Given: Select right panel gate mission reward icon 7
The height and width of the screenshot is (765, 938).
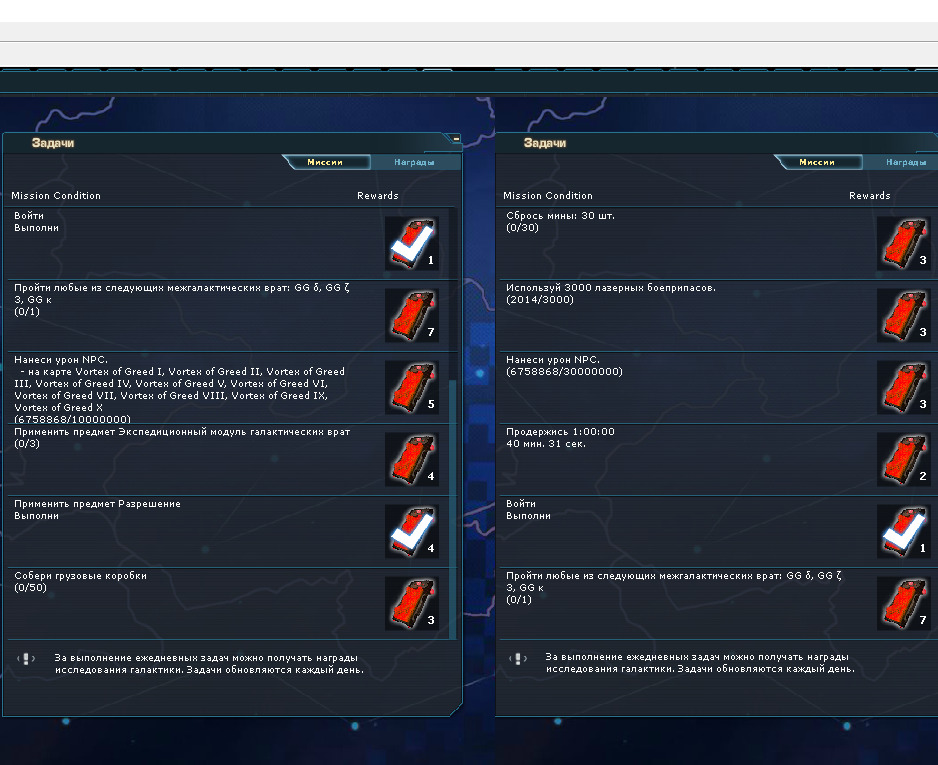Looking at the screenshot, I should [903, 603].
